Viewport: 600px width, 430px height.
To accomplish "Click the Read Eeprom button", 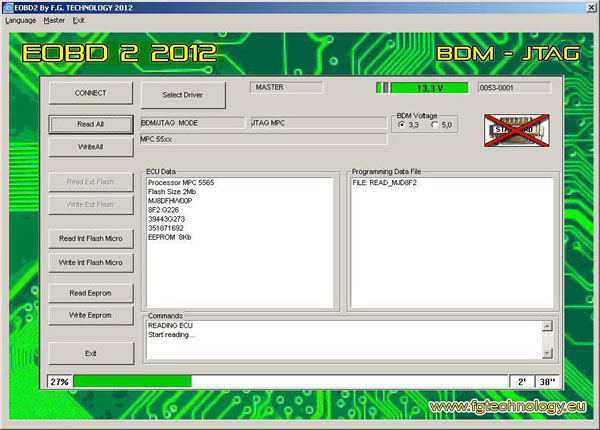I will (91, 293).
